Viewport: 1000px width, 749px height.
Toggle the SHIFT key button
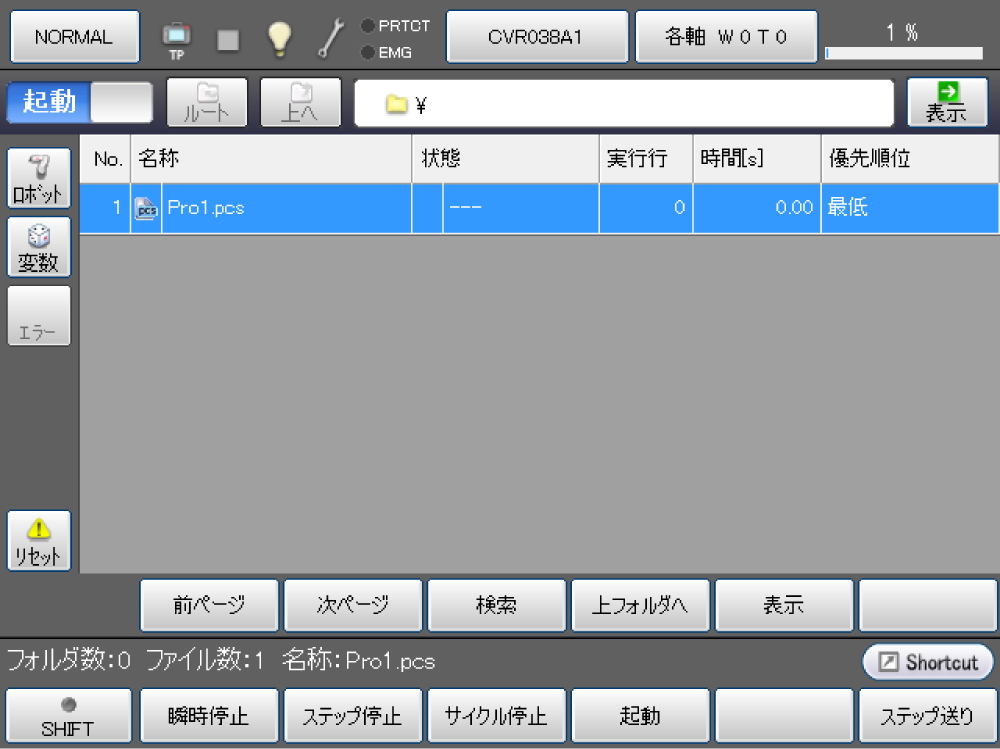(68, 716)
